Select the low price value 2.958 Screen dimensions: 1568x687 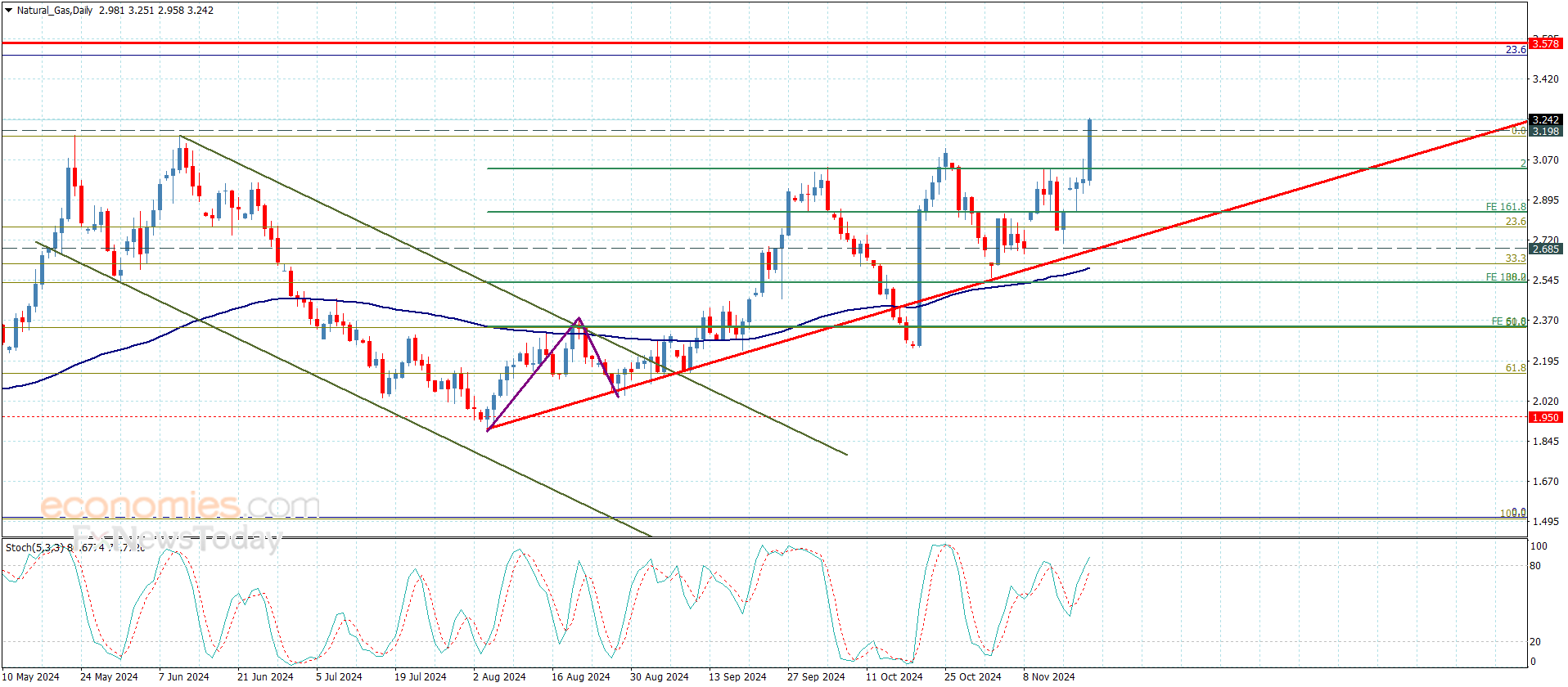pos(170,11)
